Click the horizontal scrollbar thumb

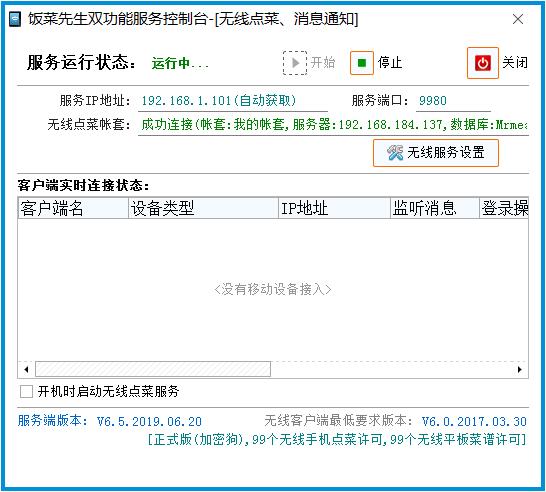tap(153, 369)
